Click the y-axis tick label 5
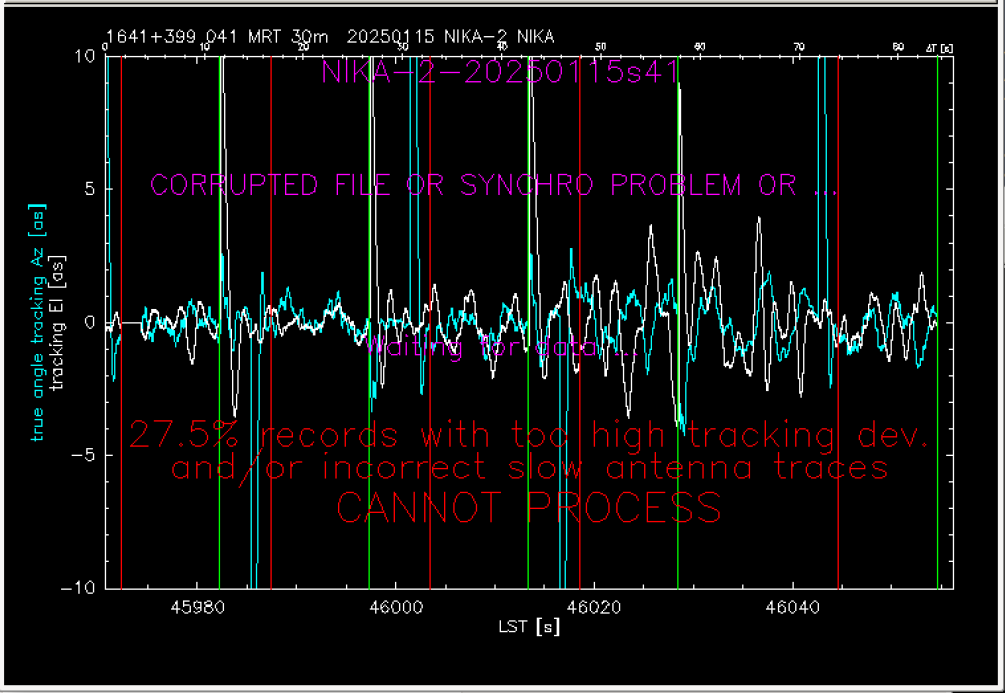Image resolution: width=1005 pixels, height=693 pixels. (x=90, y=189)
